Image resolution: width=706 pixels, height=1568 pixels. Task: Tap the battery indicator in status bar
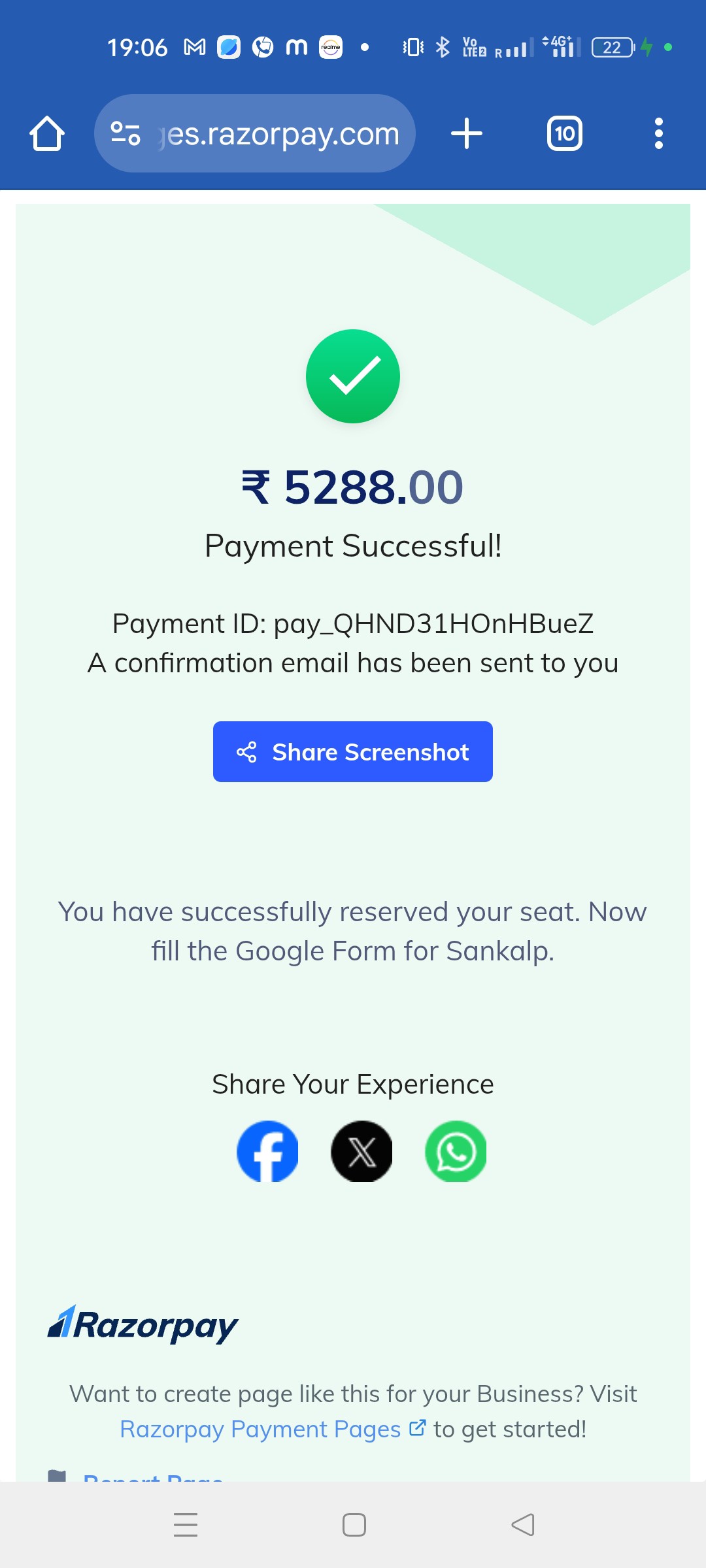[x=613, y=47]
